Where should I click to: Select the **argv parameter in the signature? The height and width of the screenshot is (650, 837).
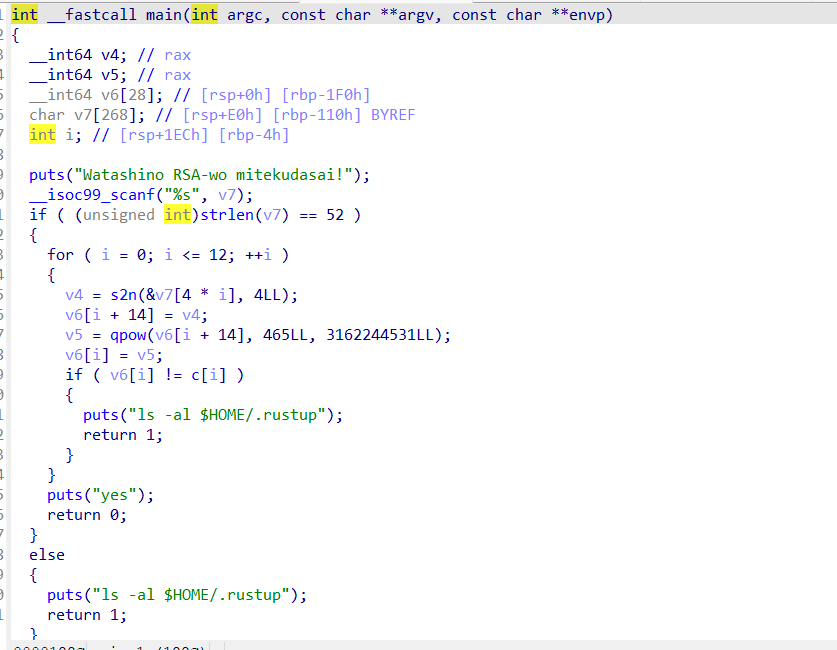point(407,15)
